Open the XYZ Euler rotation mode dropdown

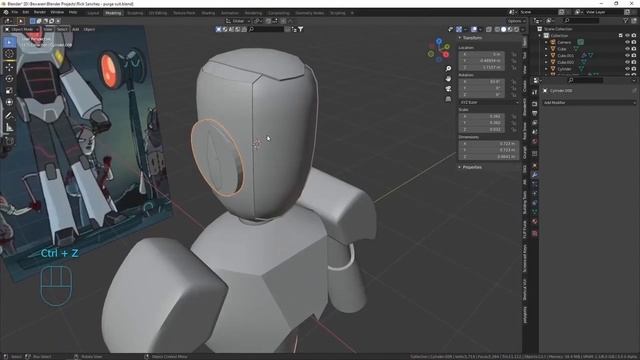click(x=489, y=102)
